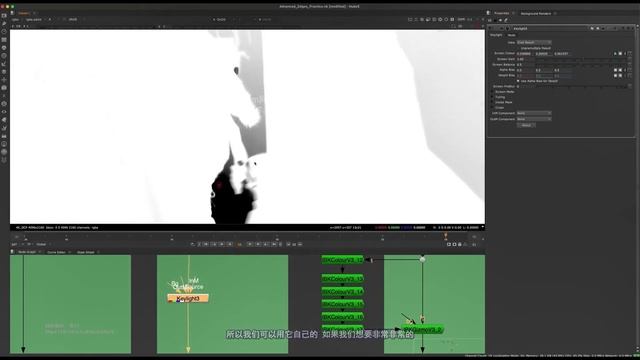Image resolution: width=640 pixels, height=360 pixels.
Task: Select the IBKColourV3_16 node
Action: click(x=342, y=317)
